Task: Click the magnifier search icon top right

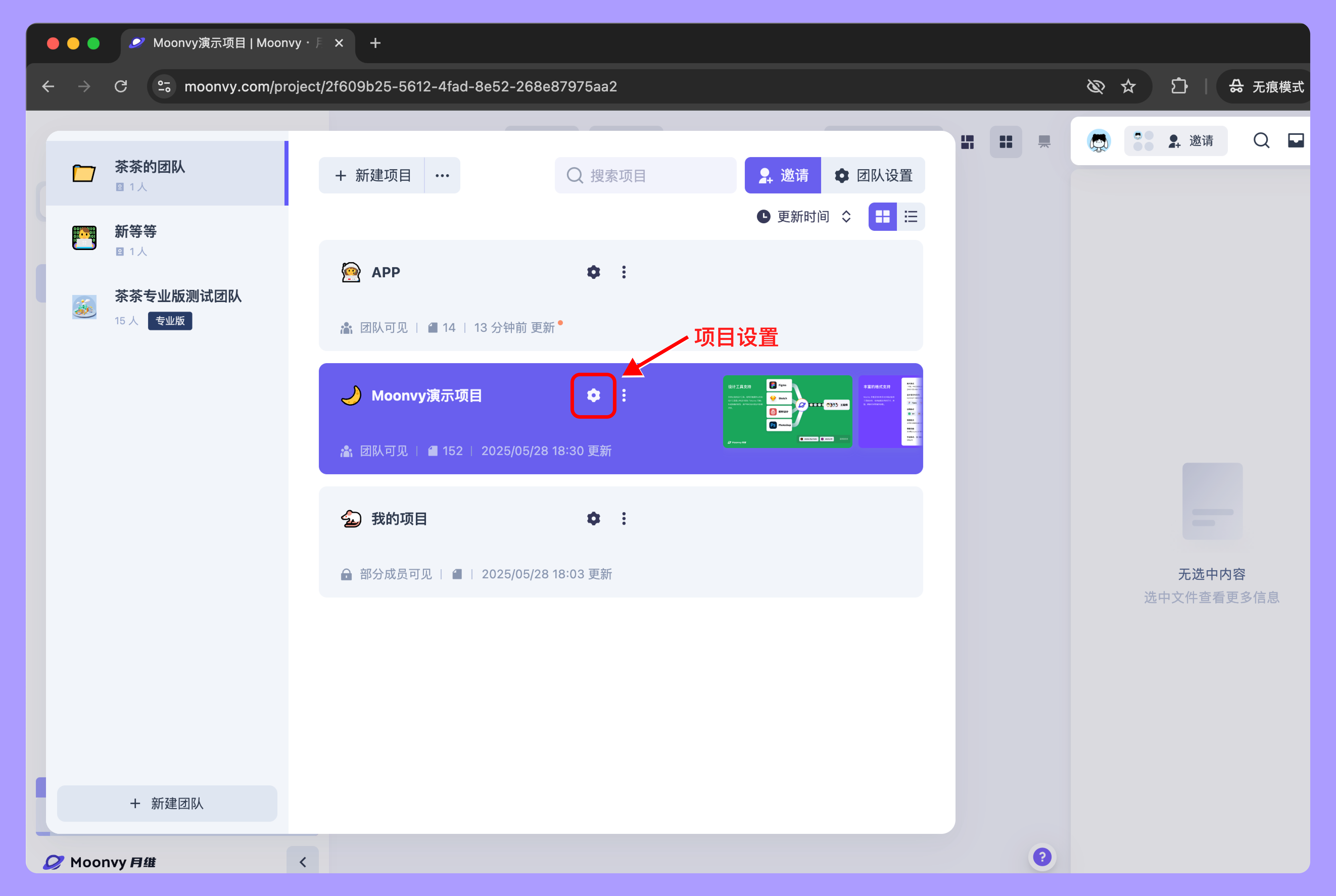Action: 1261,141
